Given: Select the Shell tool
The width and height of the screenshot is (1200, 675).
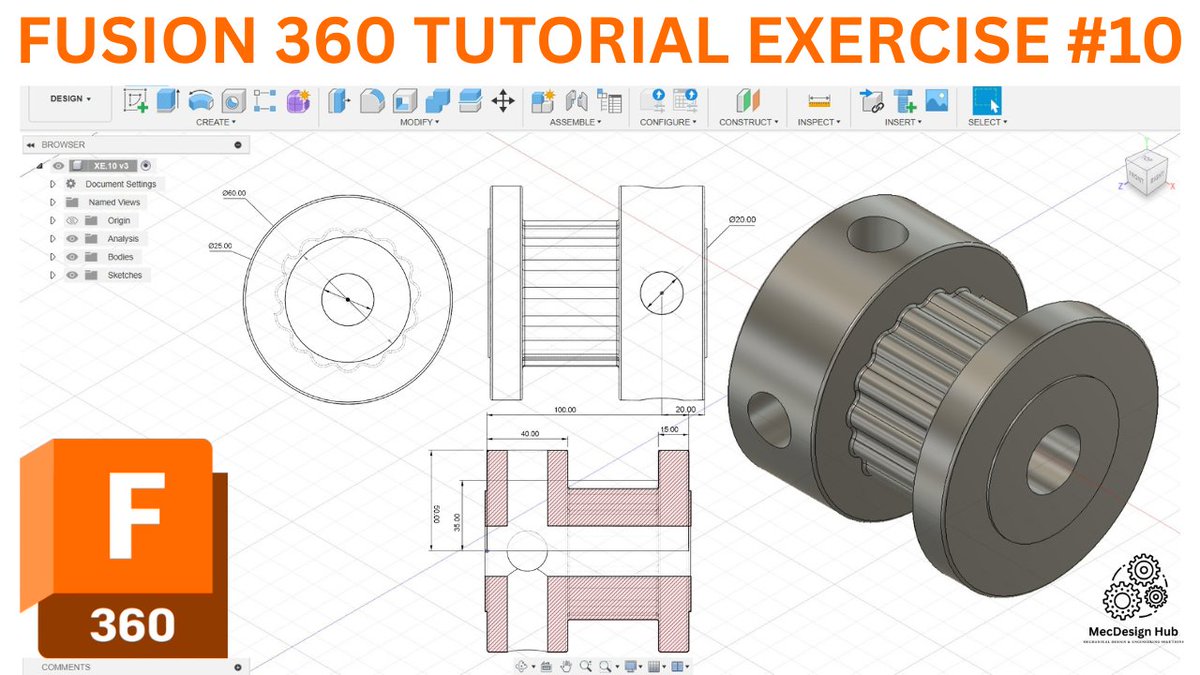Looking at the screenshot, I should pyautogui.click(x=404, y=100).
